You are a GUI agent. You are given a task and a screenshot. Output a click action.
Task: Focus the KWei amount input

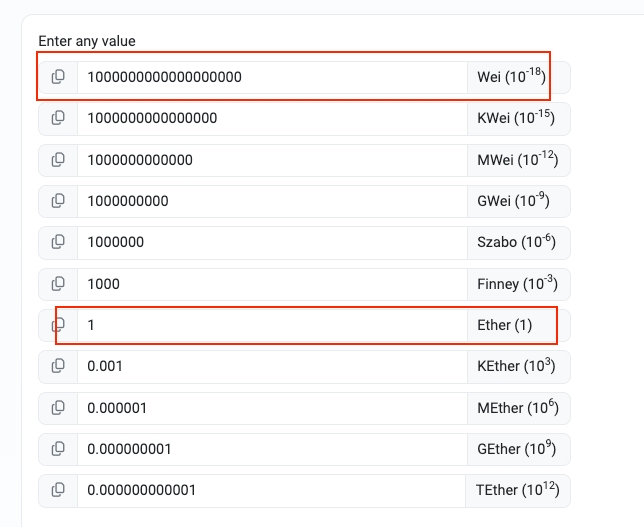point(272,118)
